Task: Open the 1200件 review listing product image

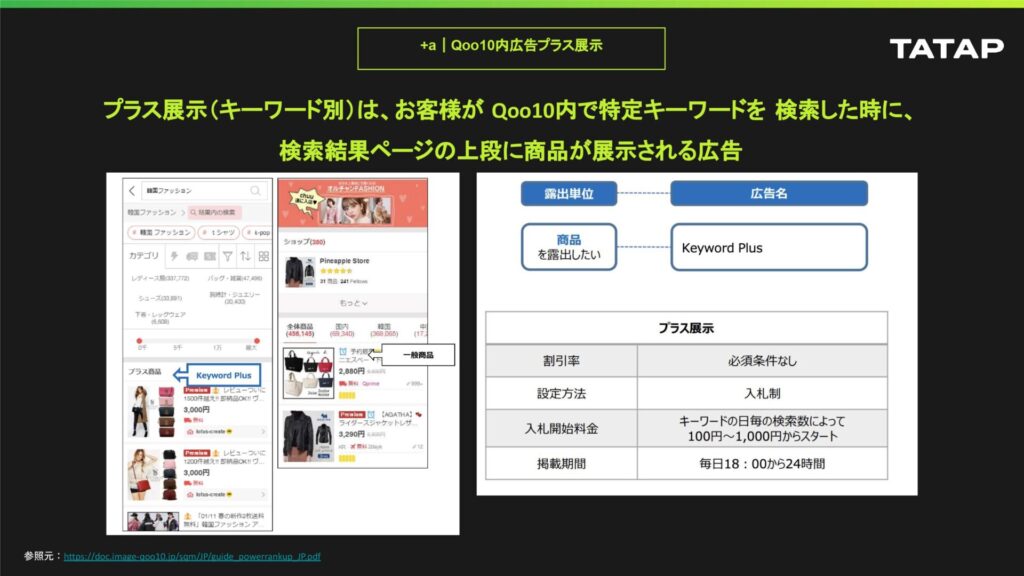Action: click(153, 474)
